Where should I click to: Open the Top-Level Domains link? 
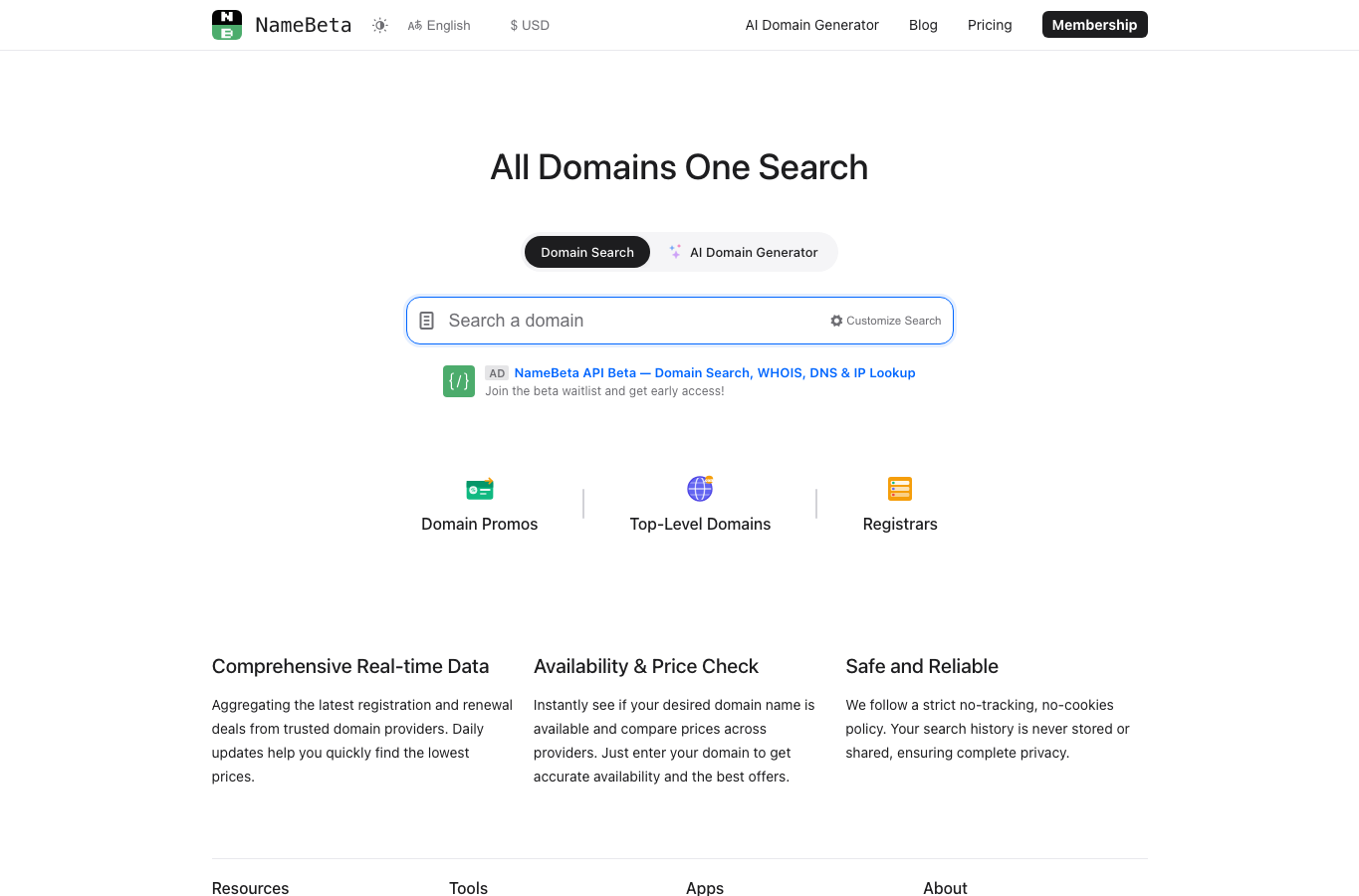pos(700,524)
